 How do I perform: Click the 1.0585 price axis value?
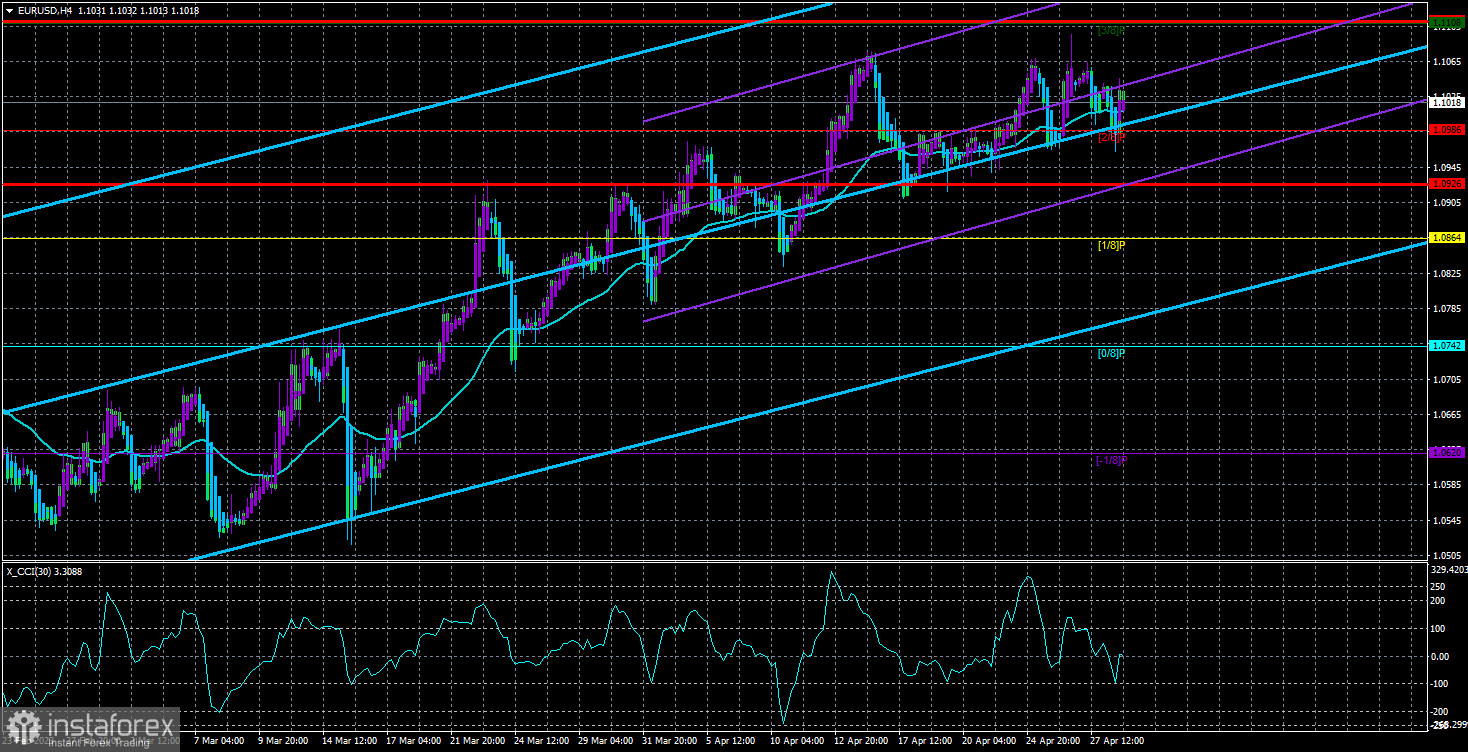(1446, 485)
